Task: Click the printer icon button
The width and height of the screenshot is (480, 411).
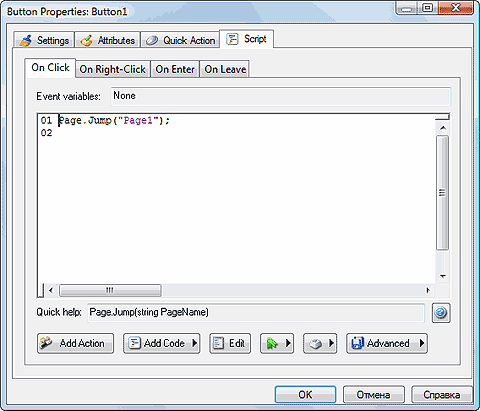Action: tap(316, 344)
